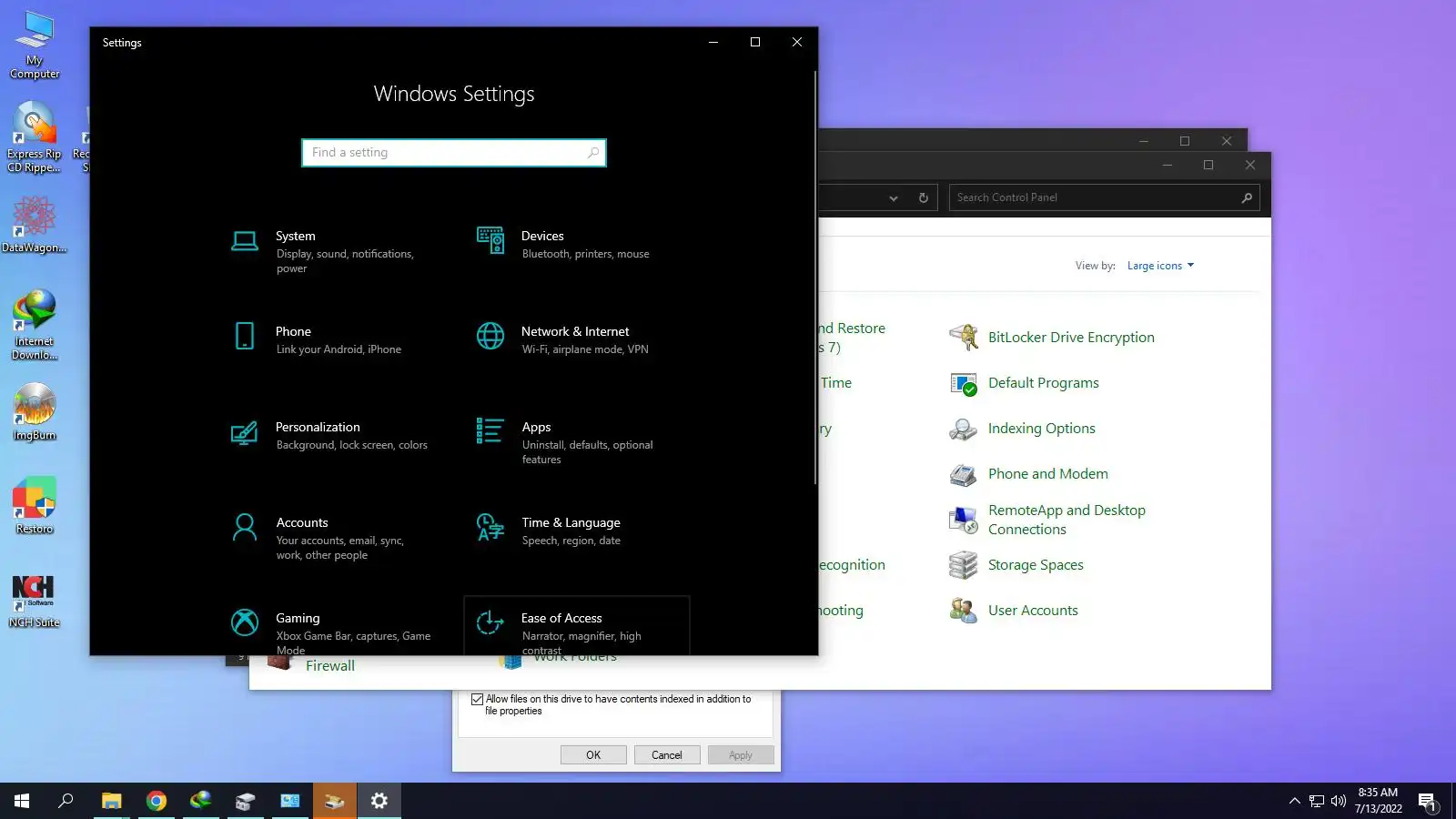The width and height of the screenshot is (1456, 819).
Task: Click OK in the drive properties dialog
Action: coord(593,755)
